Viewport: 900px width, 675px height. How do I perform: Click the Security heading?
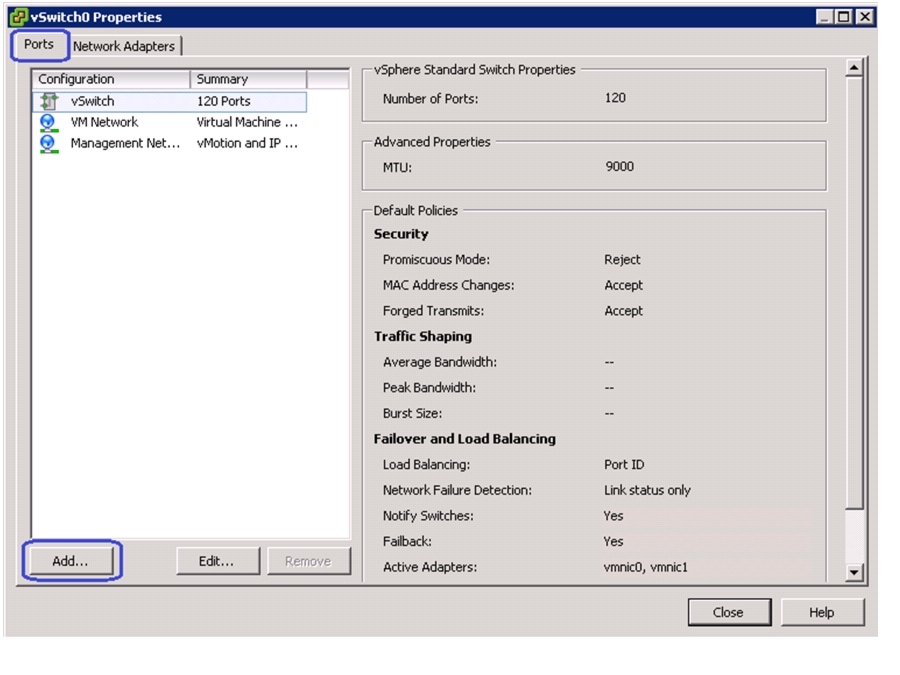click(x=401, y=234)
